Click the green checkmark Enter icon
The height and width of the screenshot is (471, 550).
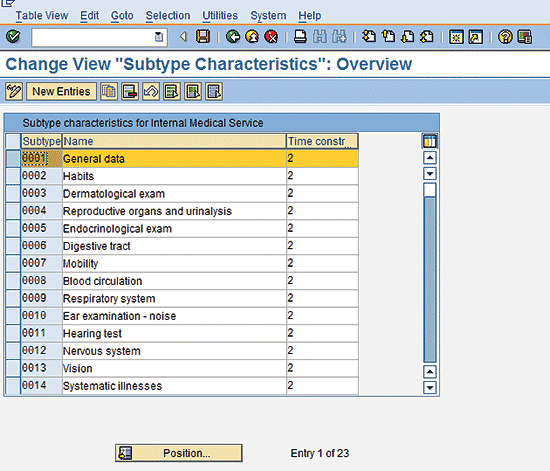[x=13, y=36]
